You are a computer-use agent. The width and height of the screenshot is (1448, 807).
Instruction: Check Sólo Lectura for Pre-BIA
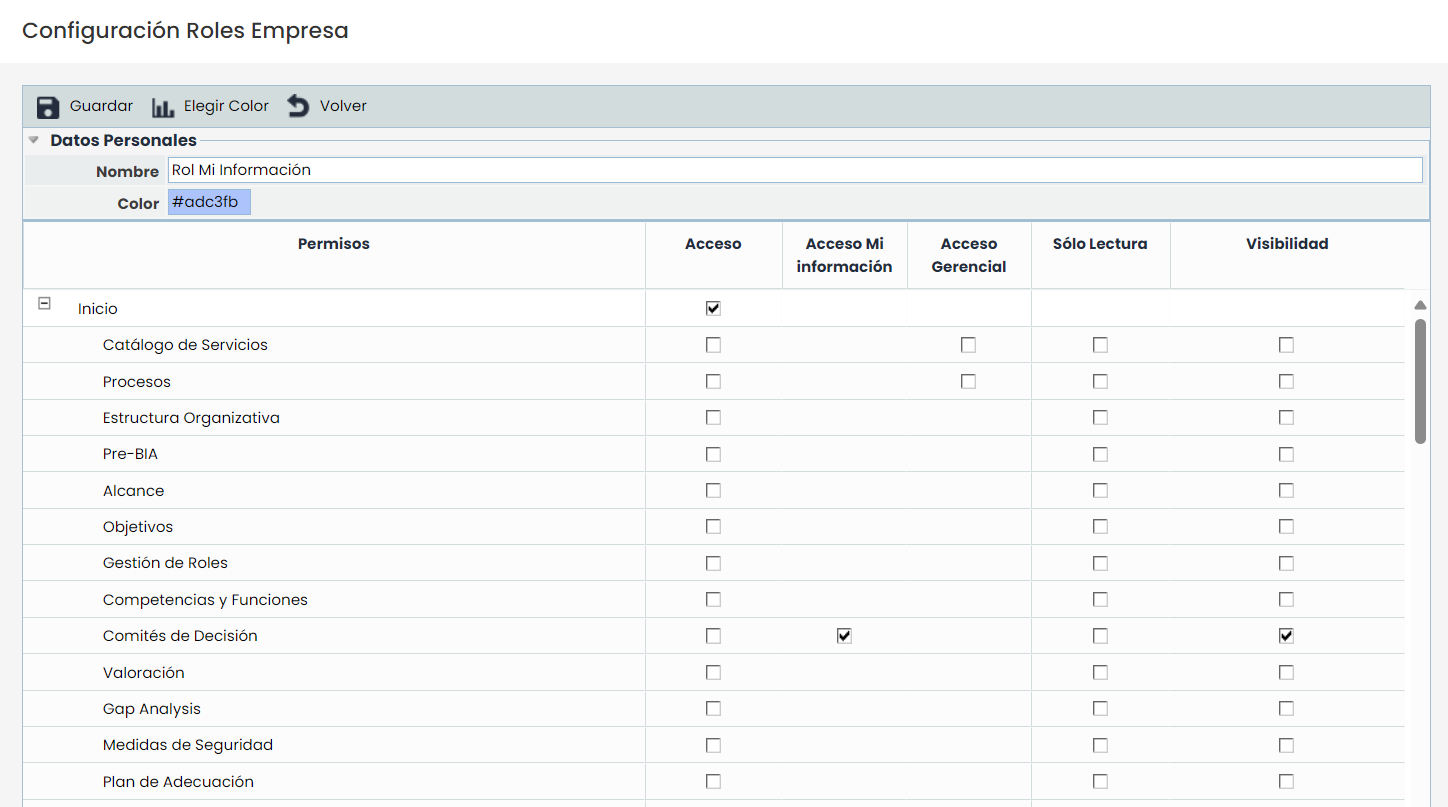pos(1100,454)
